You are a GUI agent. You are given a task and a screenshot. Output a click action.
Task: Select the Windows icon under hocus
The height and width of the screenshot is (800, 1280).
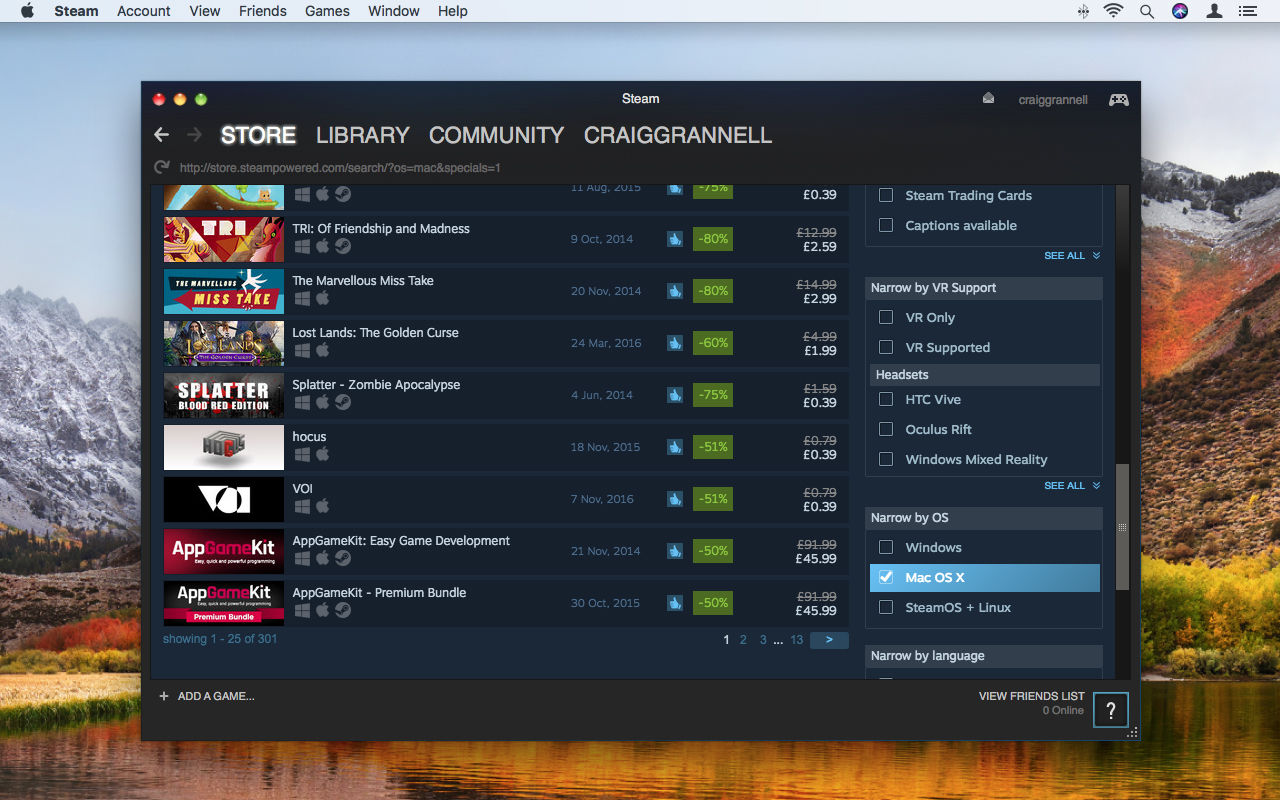pos(302,455)
